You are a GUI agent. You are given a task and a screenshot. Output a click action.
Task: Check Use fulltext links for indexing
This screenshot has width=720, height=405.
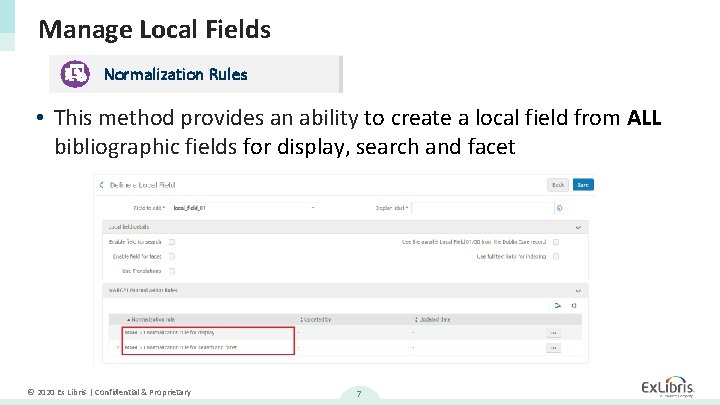pyautogui.click(x=556, y=257)
